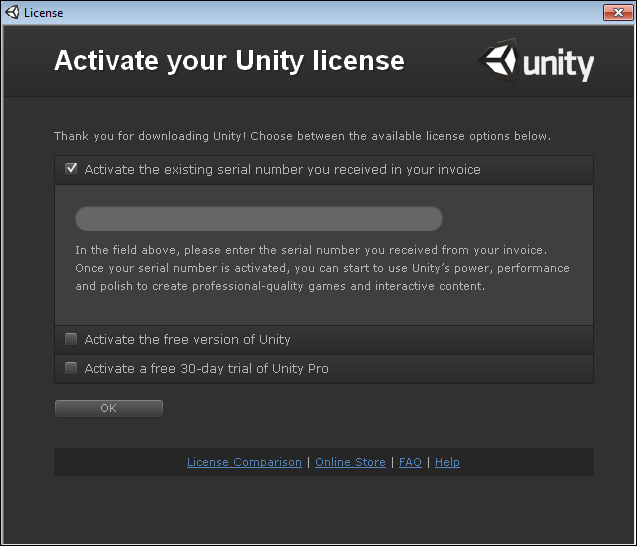Viewport: 637px width, 546px height.
Task: Click the unity wordmark beside the cube logo
Action: pyautogui.click(x=558, y=65)
